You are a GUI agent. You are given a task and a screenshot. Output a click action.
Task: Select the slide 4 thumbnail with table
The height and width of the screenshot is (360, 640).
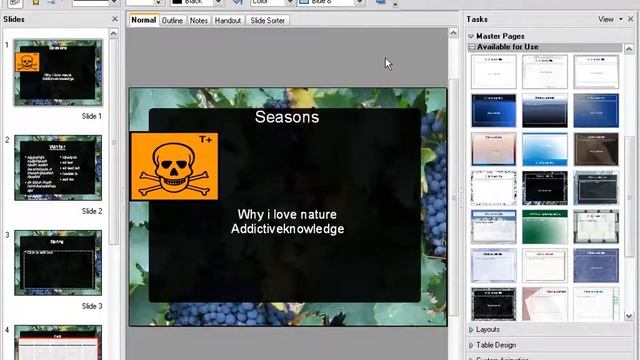point(58,342)
